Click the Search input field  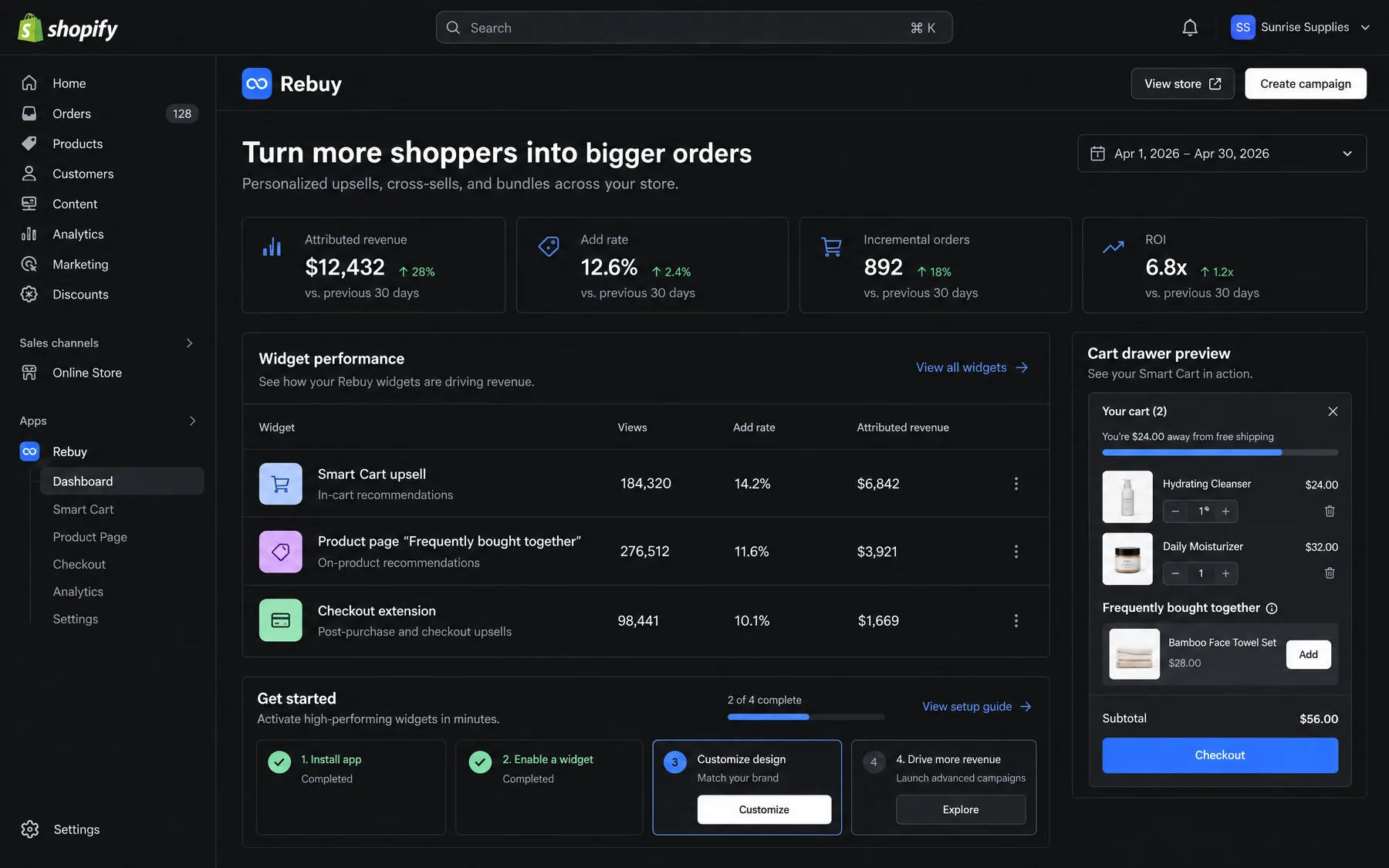click(694, 28)
